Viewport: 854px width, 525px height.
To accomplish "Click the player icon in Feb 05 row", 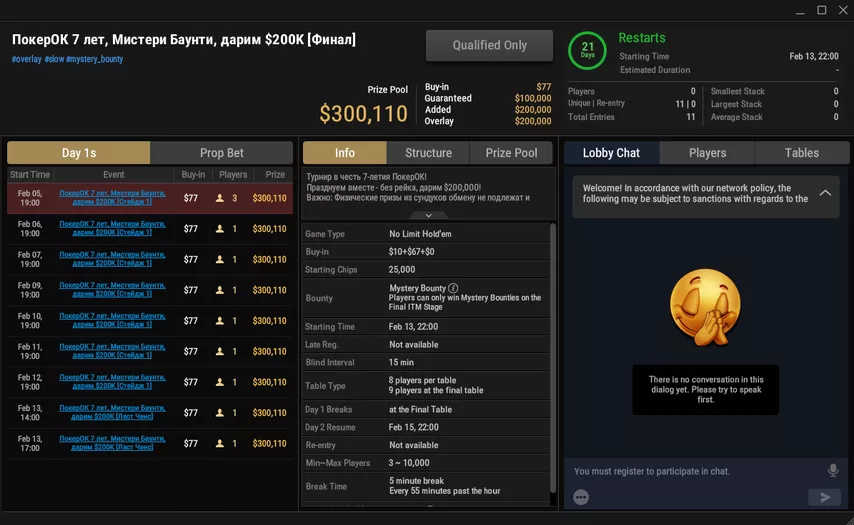I will point(220,198).
